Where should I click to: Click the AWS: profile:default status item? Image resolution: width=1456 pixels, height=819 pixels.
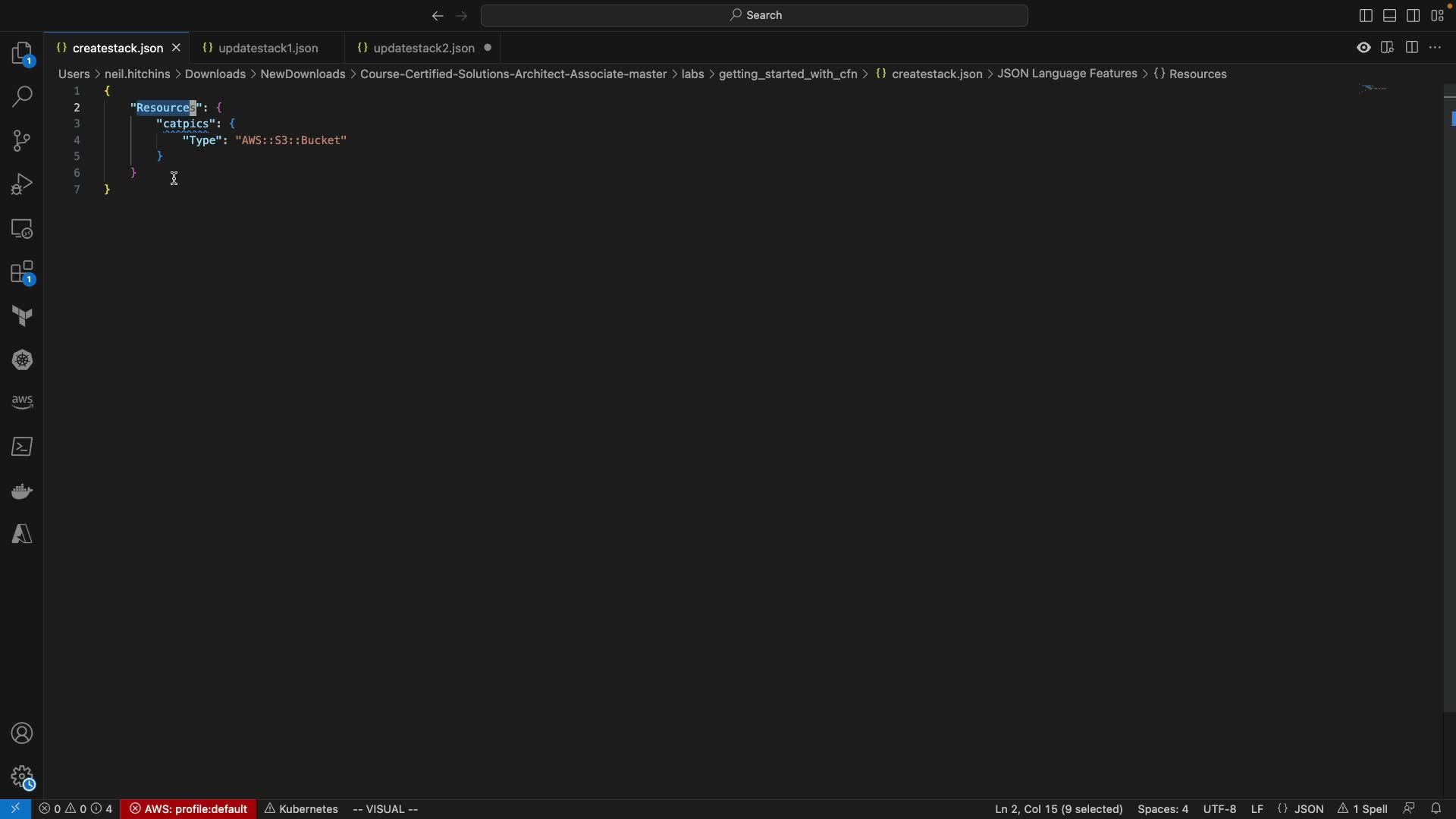click(x=189, y=809)
